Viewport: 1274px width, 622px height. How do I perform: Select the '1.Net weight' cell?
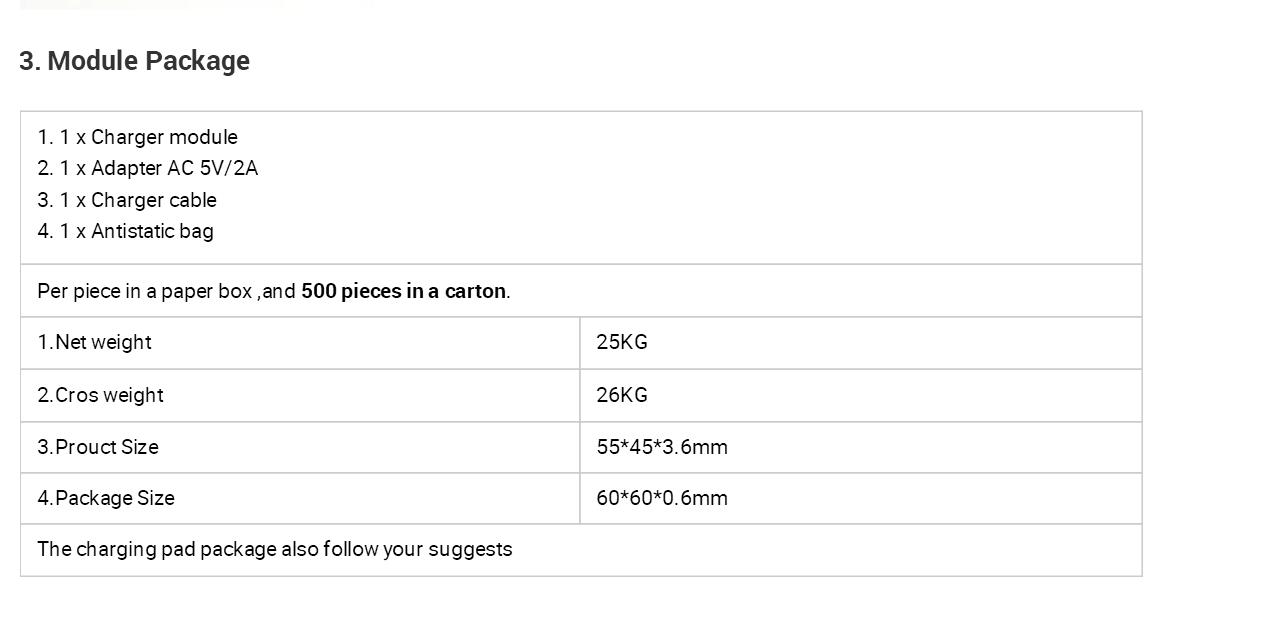click(300, 343)
